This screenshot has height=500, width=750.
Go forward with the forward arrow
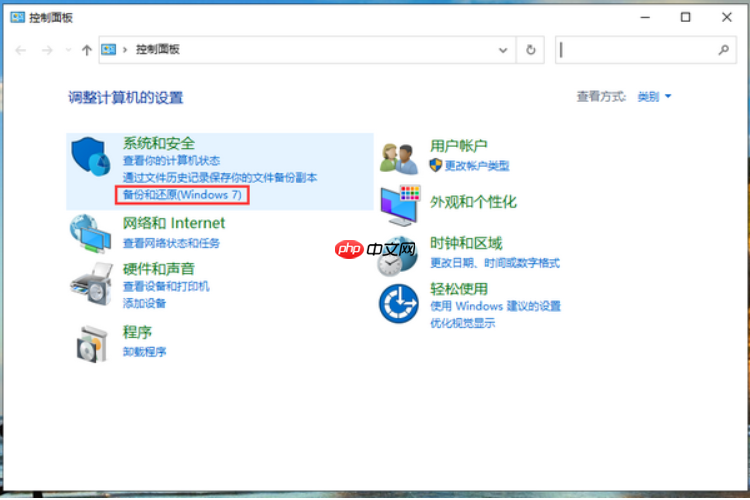(x=47, y=50)
